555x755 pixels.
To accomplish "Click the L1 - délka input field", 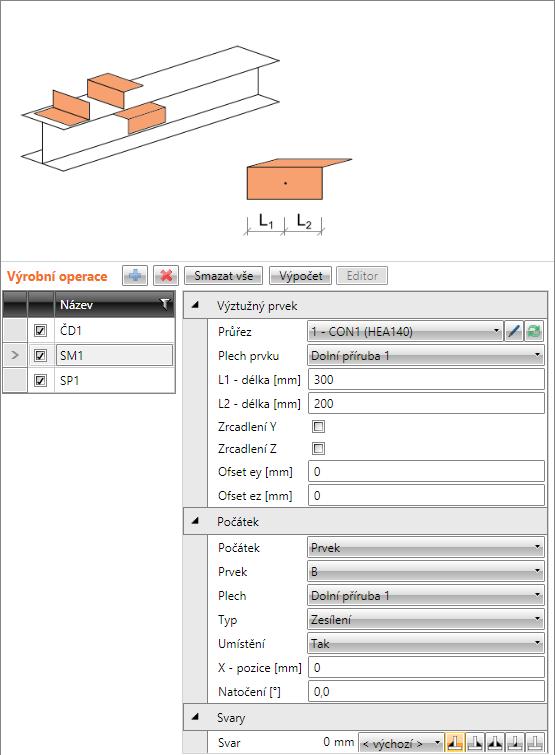I will point(426,379).
